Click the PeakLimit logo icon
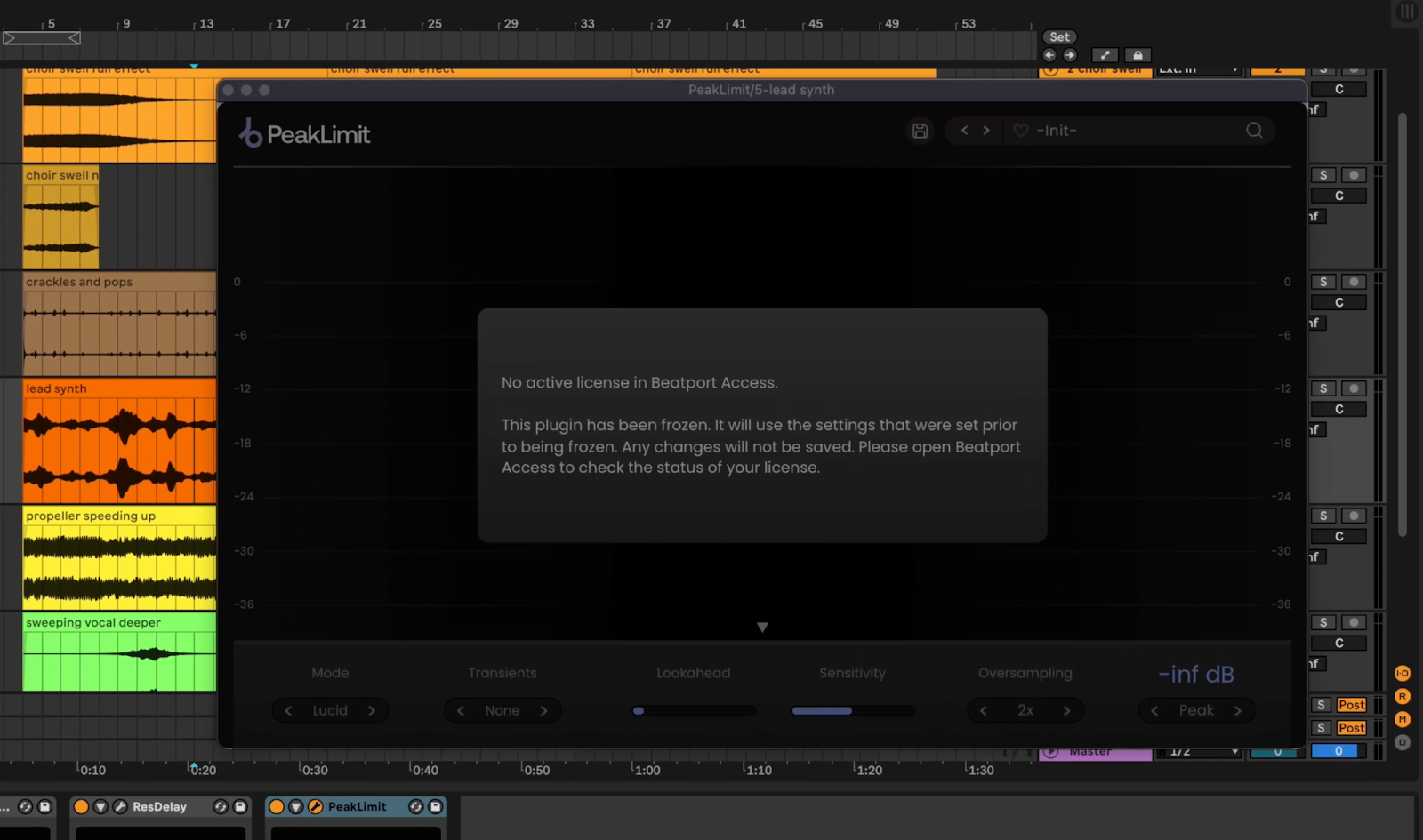Viewport: 1423px width, 840px height. [250, 133]
